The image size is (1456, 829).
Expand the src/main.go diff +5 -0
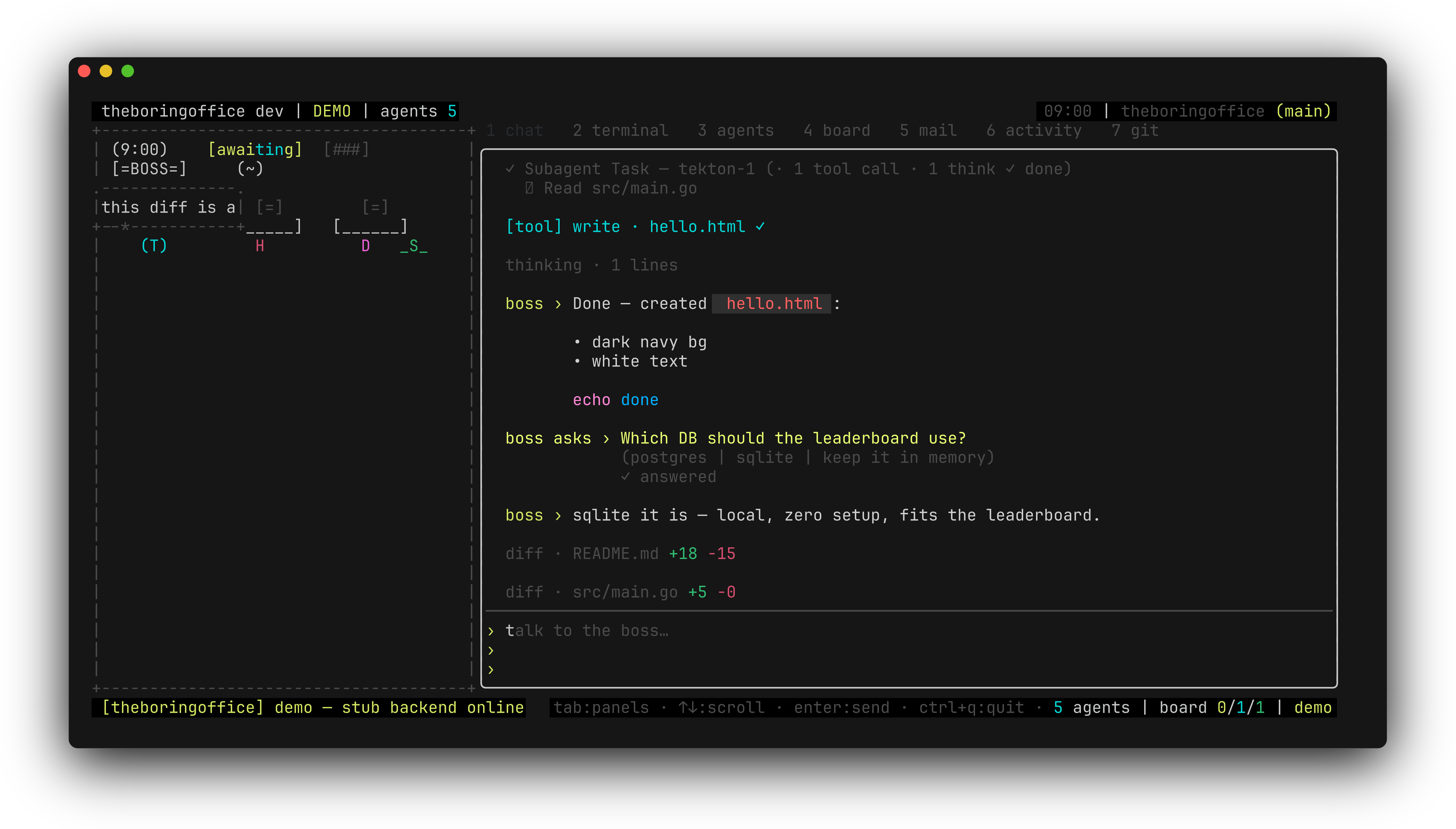tap(620, 592)
